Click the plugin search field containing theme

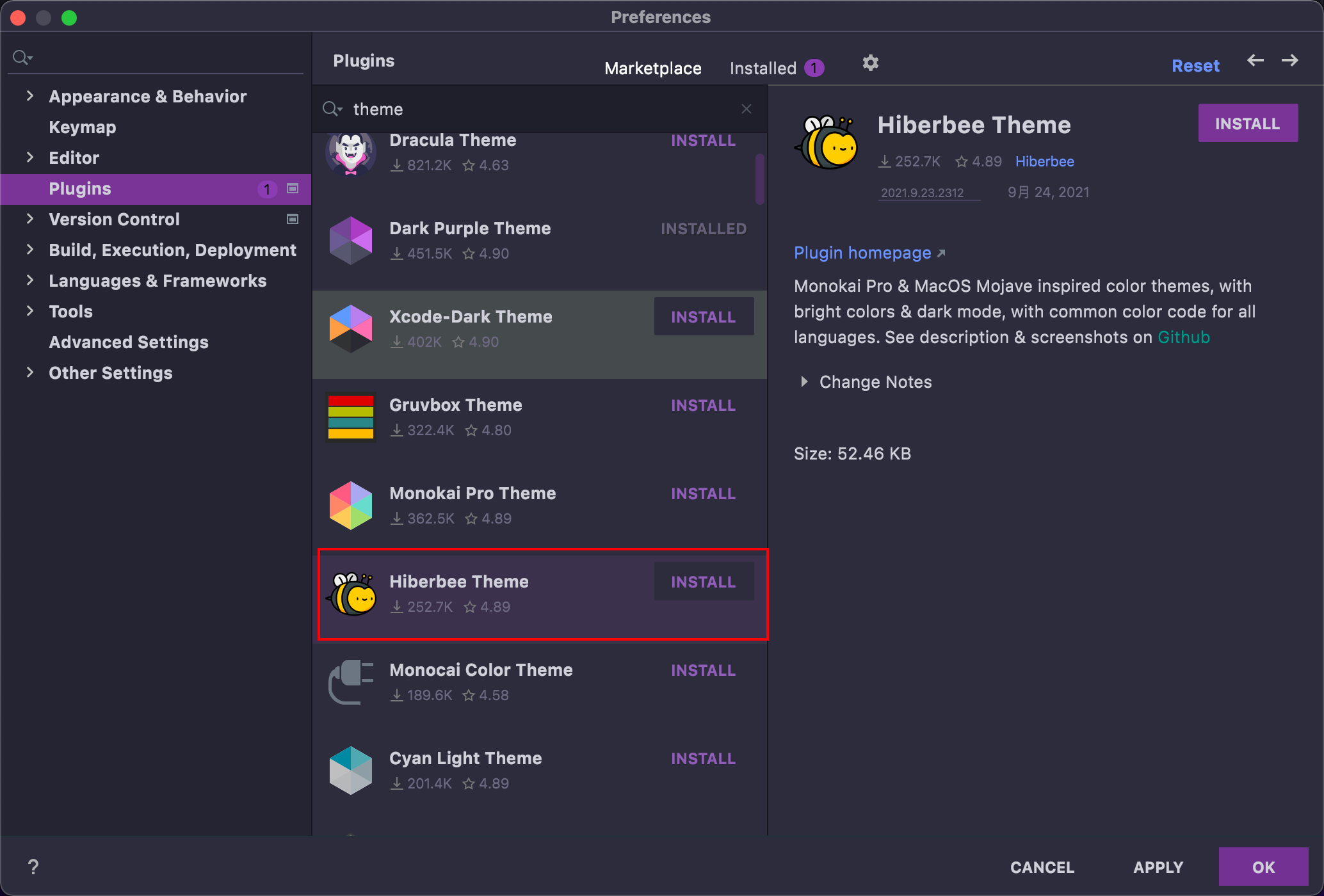(538, 109)
